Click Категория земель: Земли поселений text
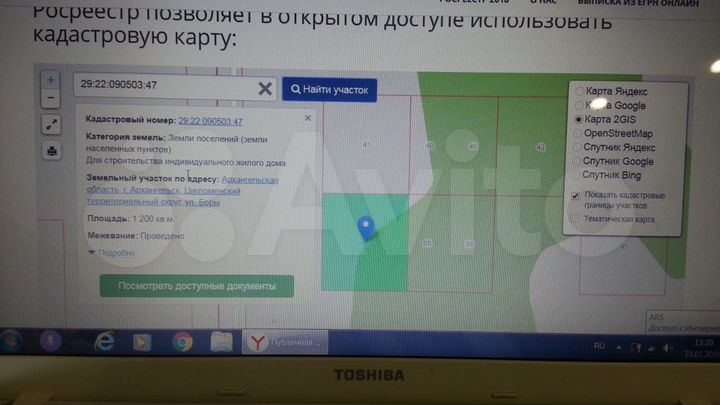The width and height of the screenshot is (720, 405). (176, 144)
